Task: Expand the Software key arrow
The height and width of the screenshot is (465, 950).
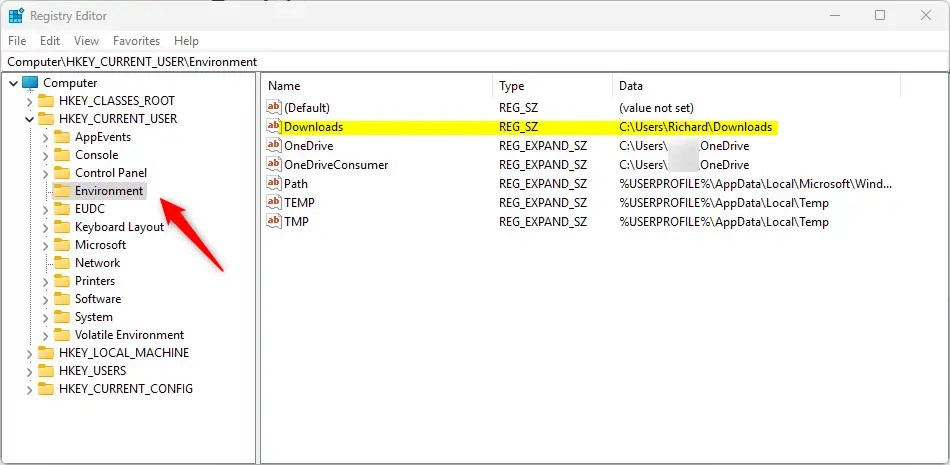Action: pyautogui.click(x=46, y=299)
